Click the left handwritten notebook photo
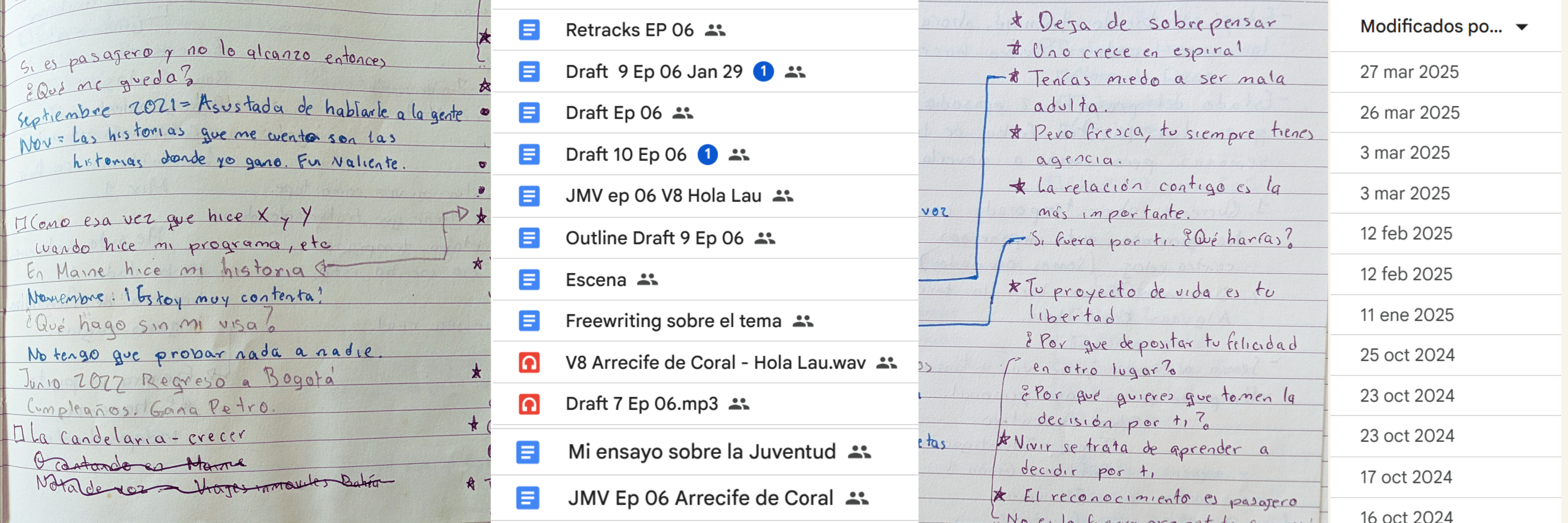This screenshot has width=1568, height=523. (243, 262)
